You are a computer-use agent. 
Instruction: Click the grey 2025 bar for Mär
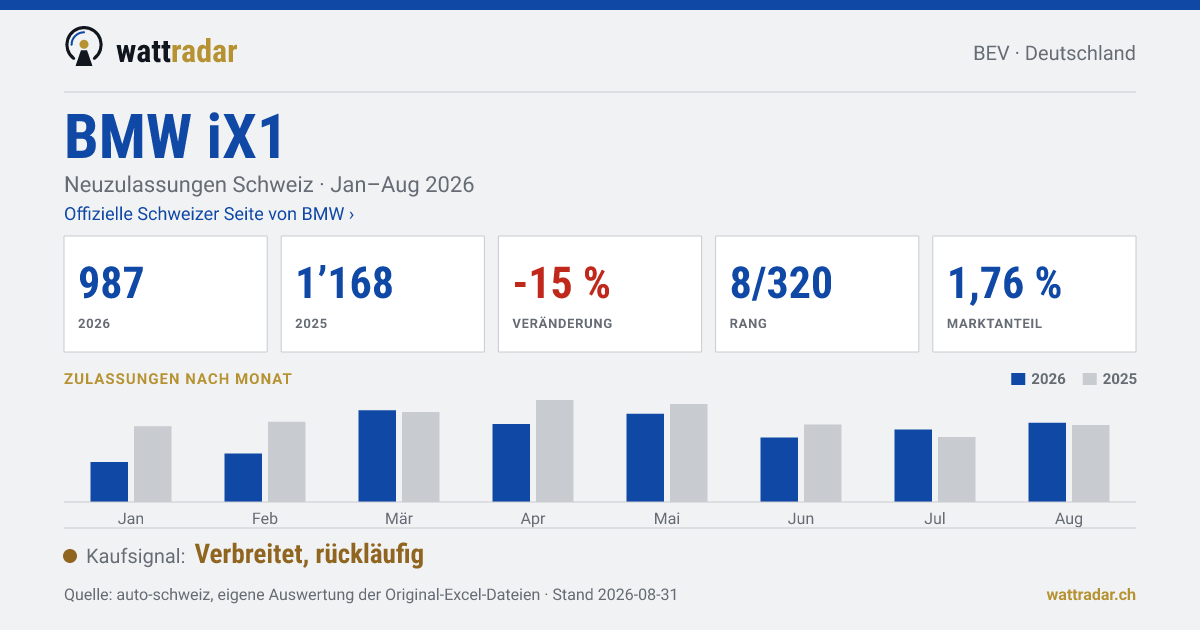[x=421, y=457]
